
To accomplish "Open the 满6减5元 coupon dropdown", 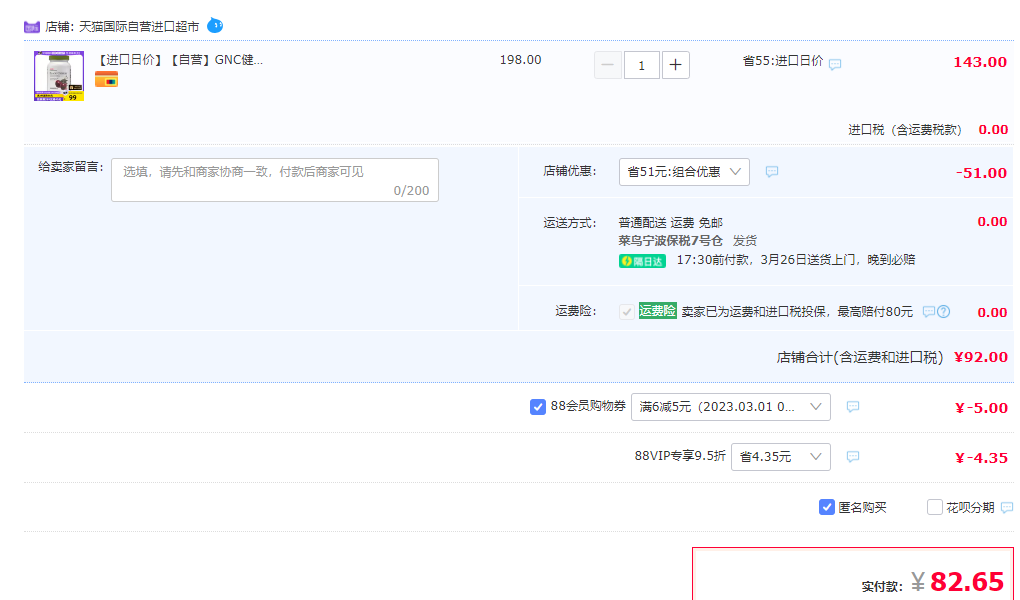I will click(731, 407).
